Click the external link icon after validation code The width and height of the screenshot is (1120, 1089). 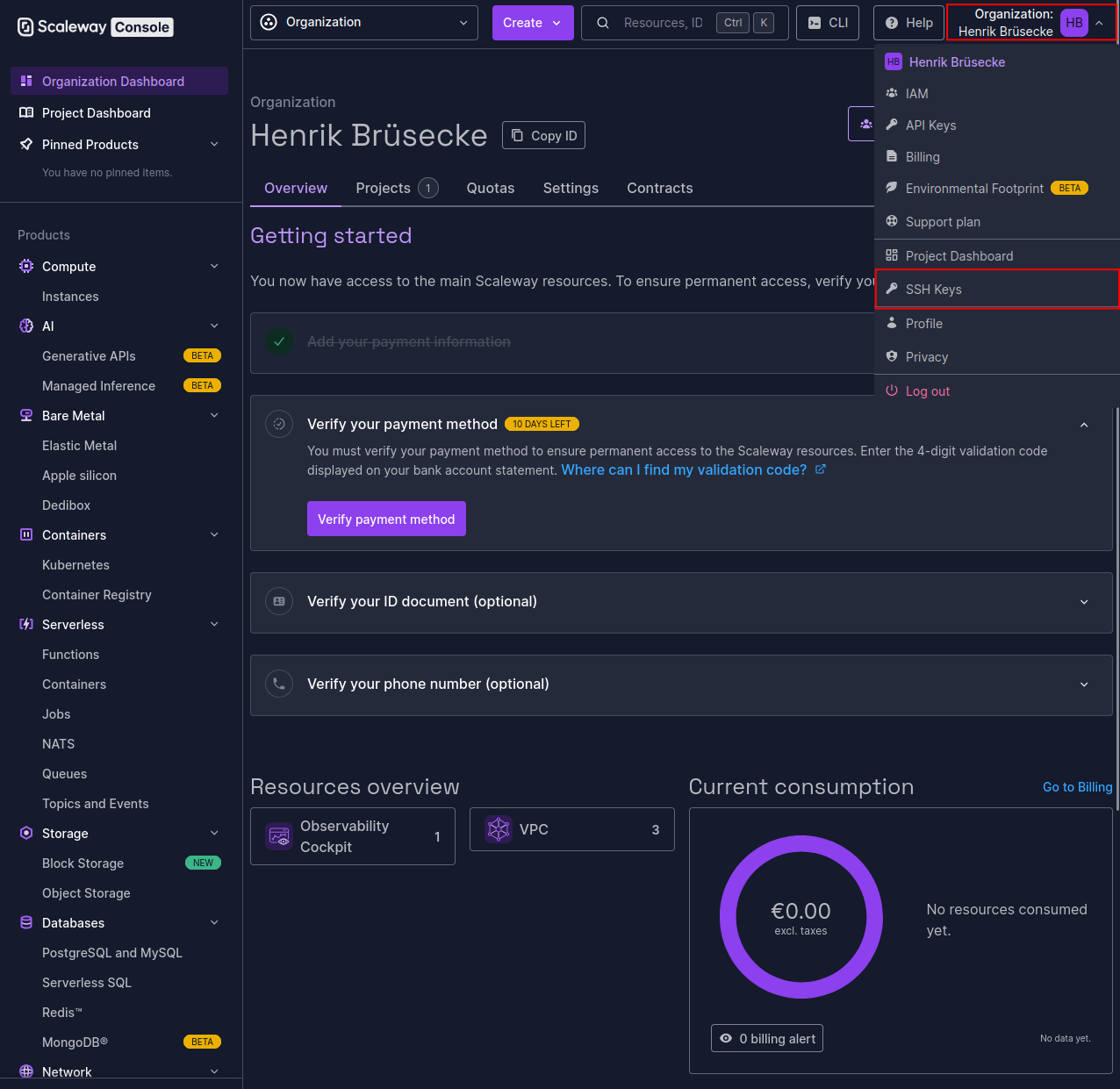(x=821, y=469)
